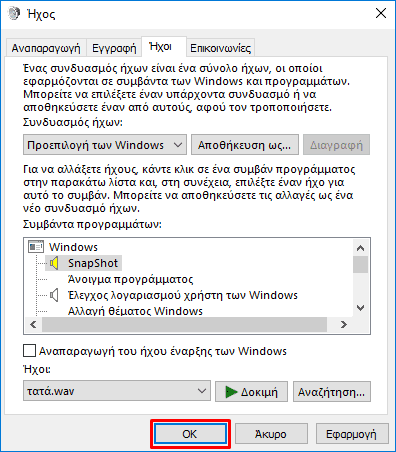Click the Windows program group icon
The width and height of the screenshot is (396, 452).
(x=36, y=247)
